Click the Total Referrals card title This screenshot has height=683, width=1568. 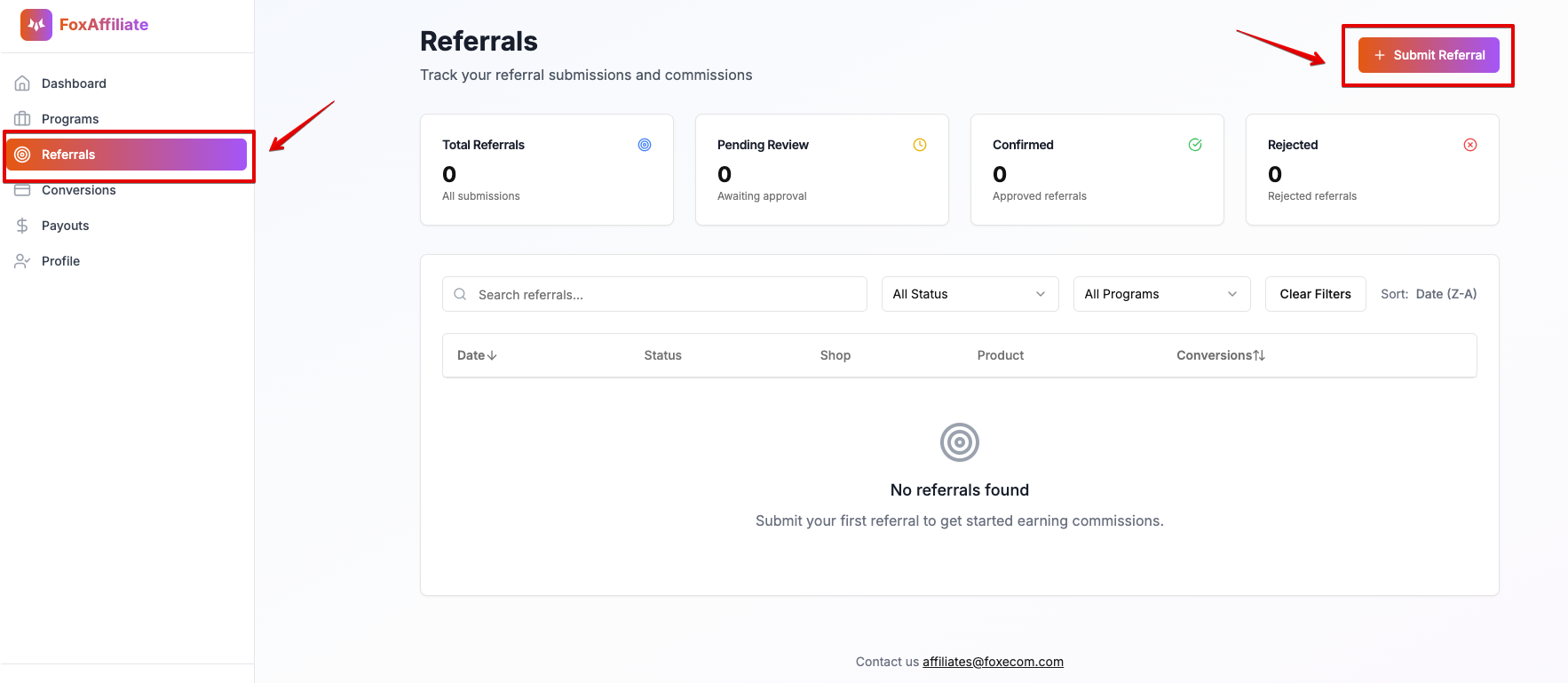click(x=483, y=145)
